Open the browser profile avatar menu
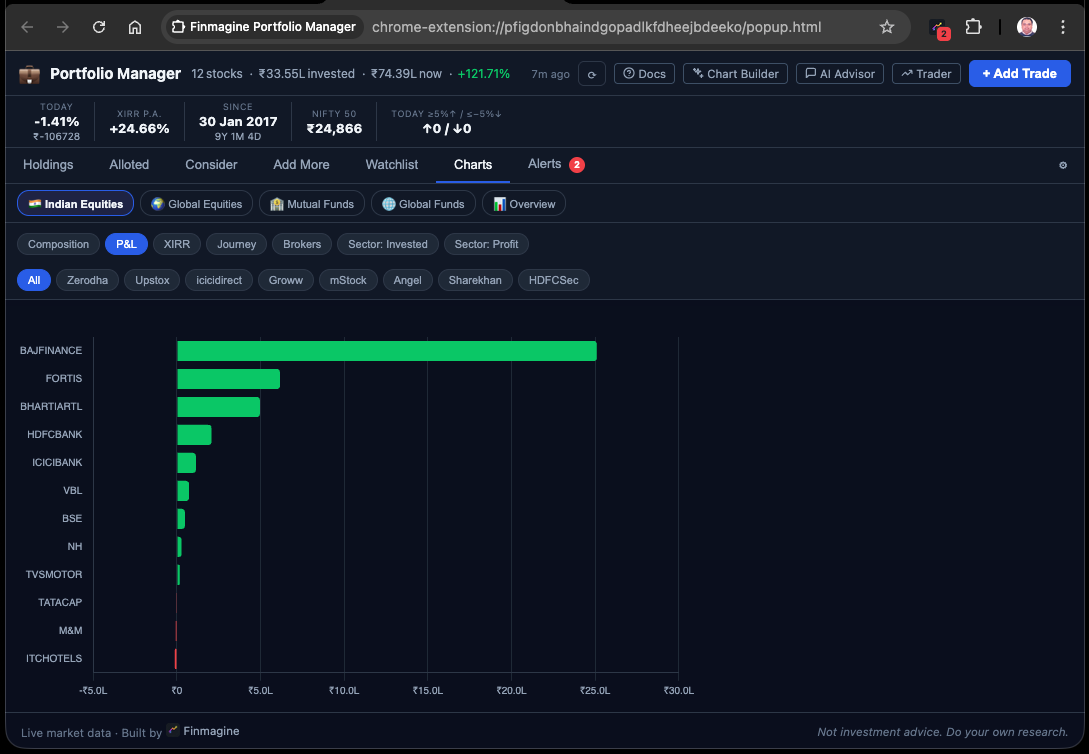 click(1026, 27)
